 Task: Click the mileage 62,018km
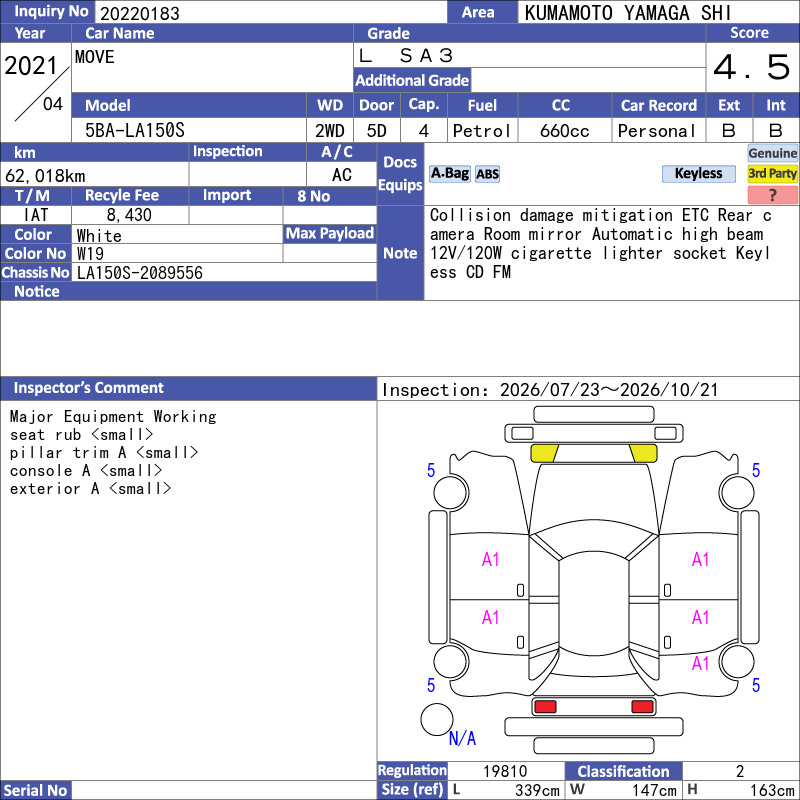click(x=45, y=176)
